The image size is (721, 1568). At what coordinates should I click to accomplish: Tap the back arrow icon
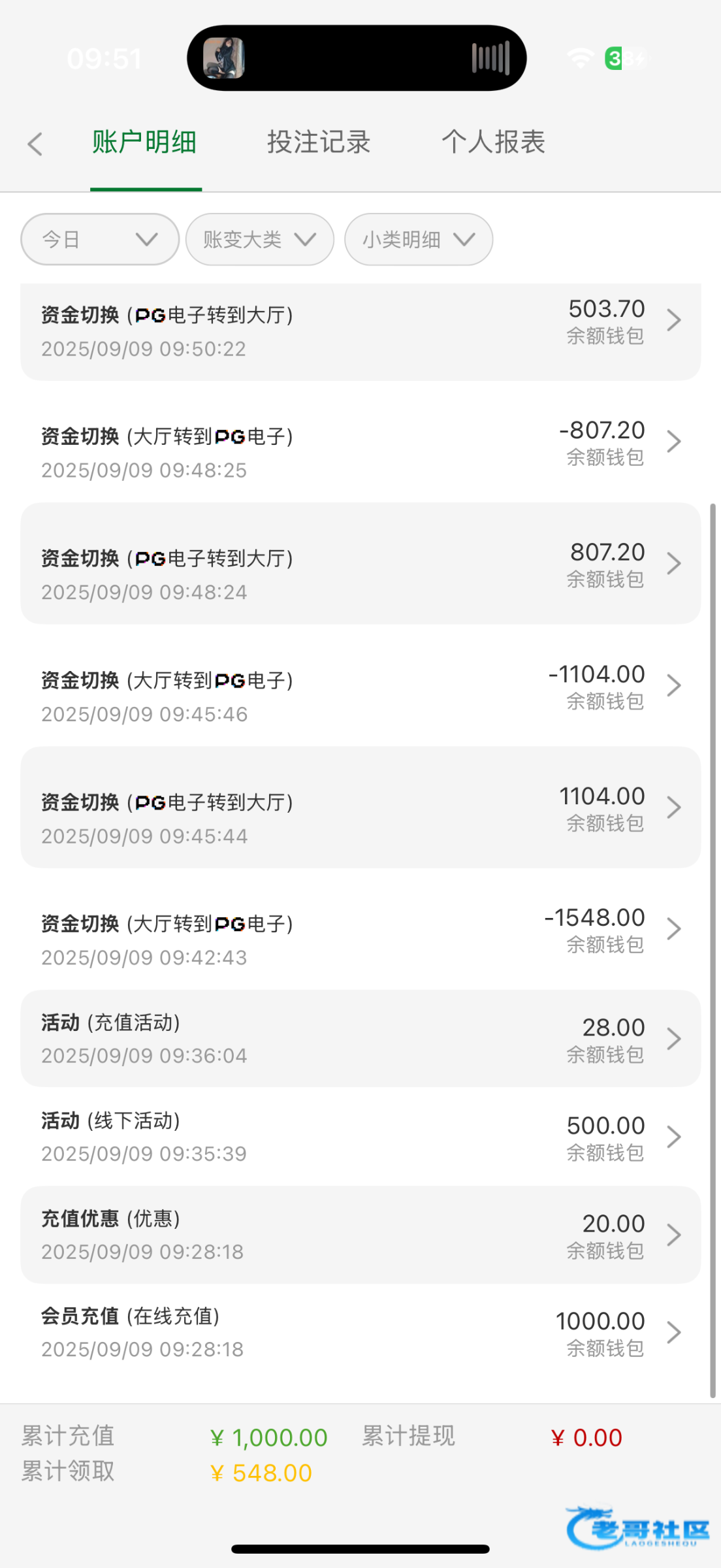pyautogui.click(x=35, y=144)
